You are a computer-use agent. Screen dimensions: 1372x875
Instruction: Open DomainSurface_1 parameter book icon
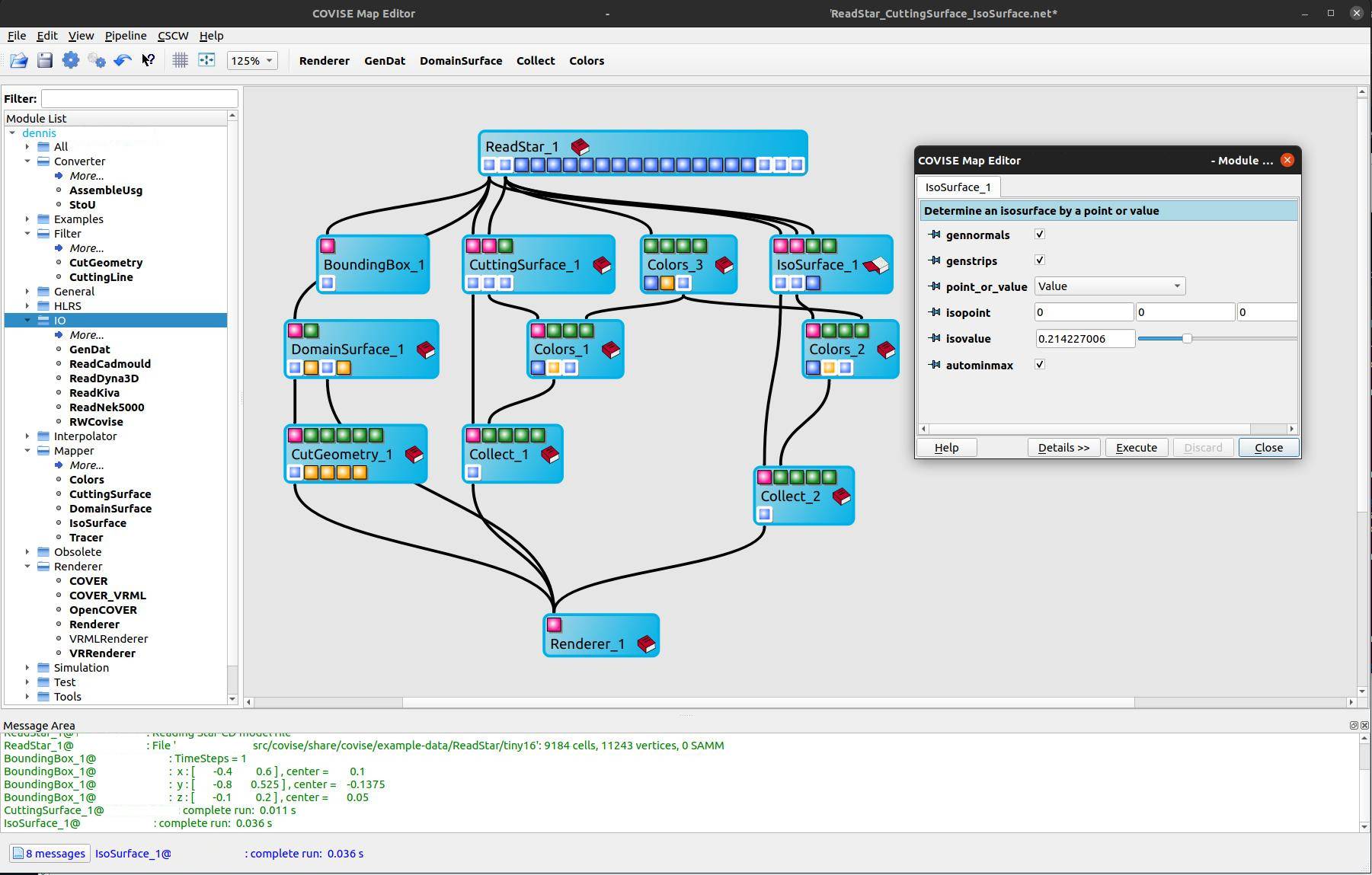[426, 350]
